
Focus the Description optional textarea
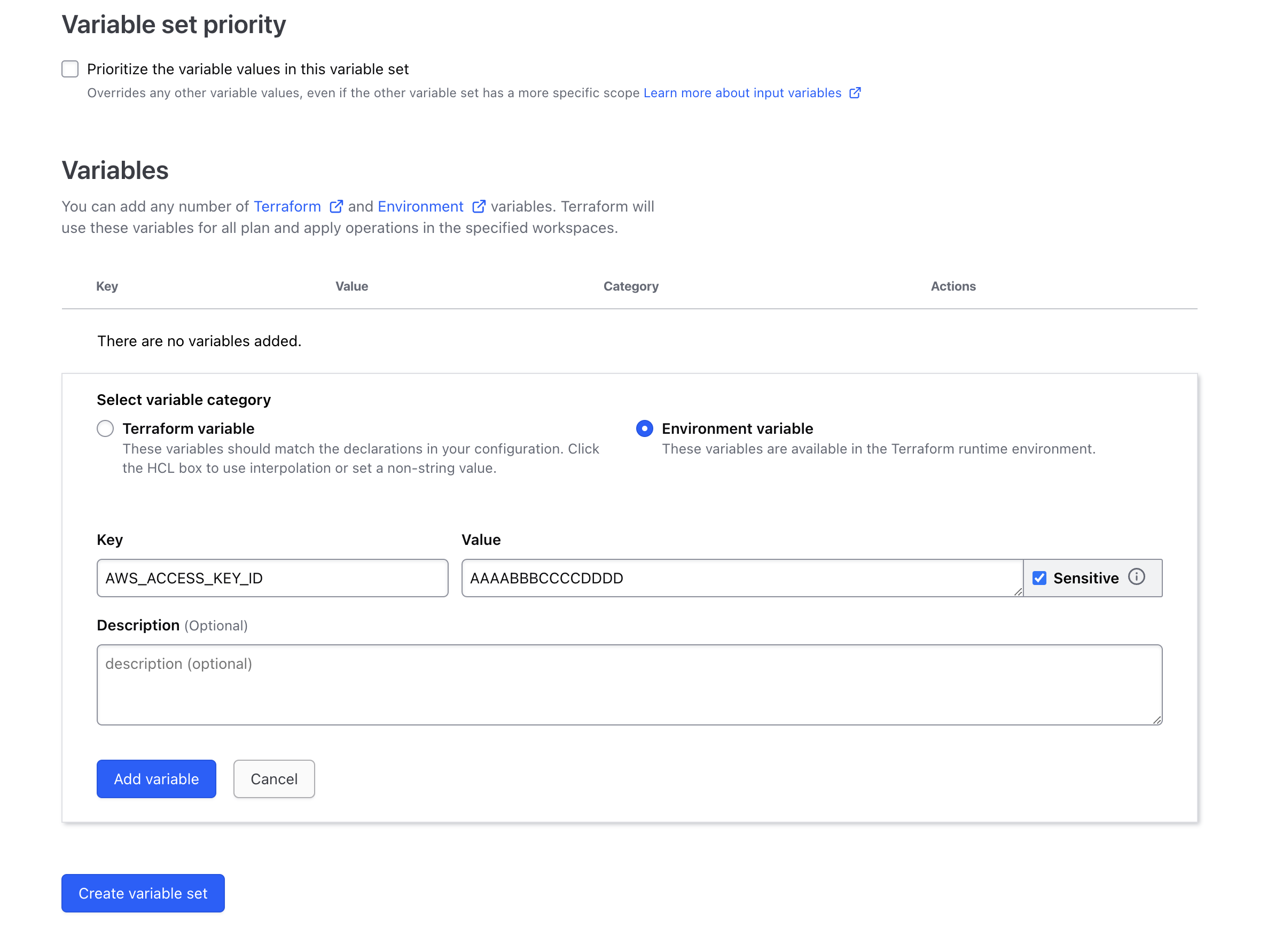(x=629, y=684)
